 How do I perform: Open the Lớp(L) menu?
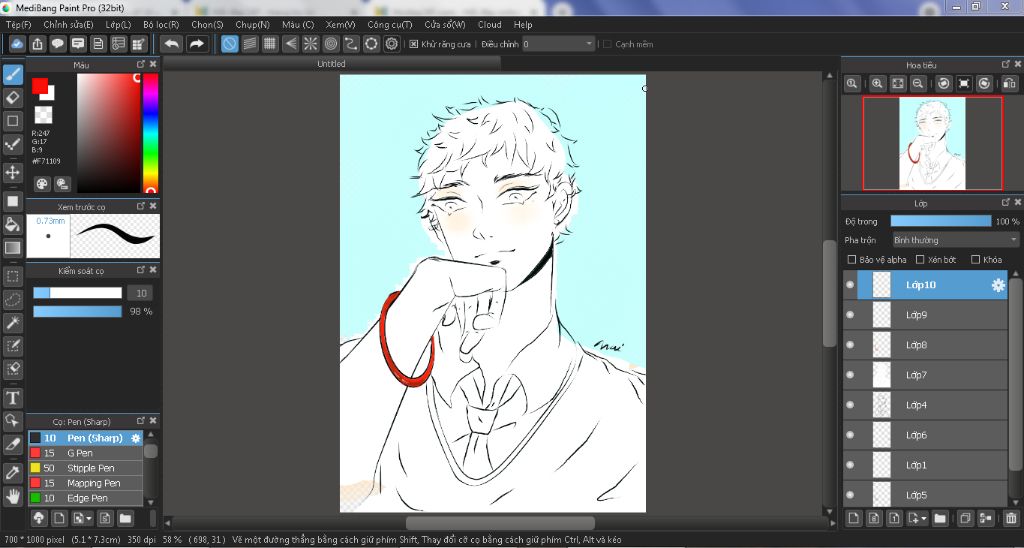coord(118,24)
